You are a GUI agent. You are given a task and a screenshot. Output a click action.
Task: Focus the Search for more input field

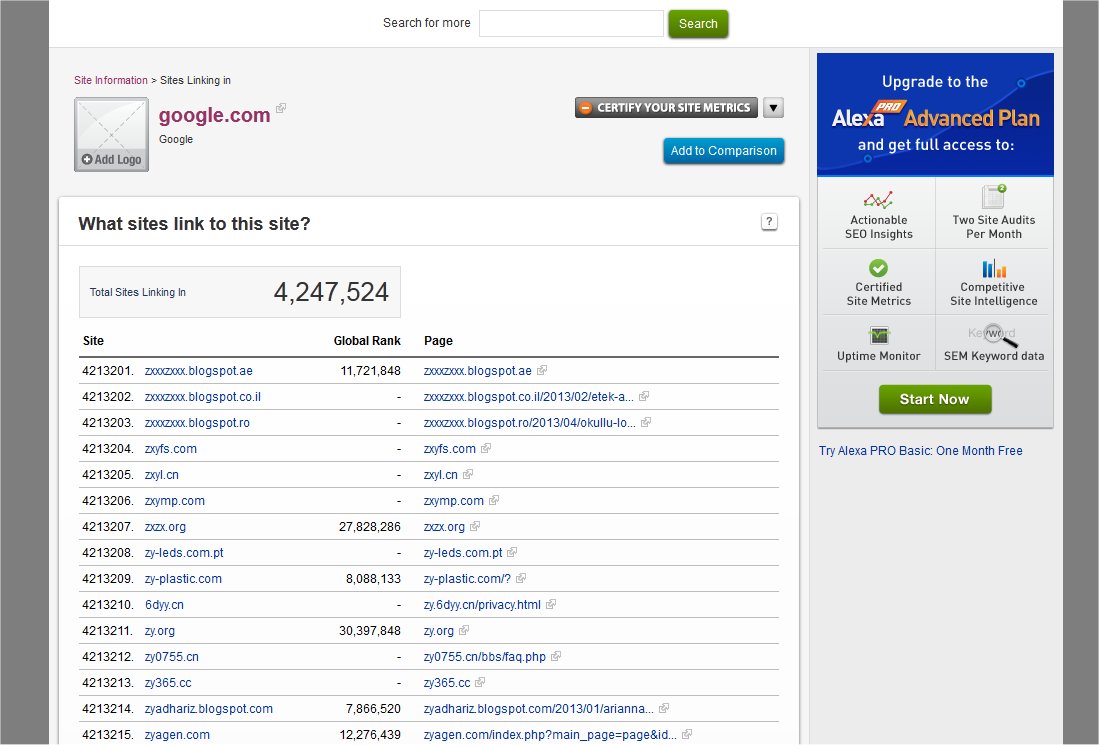[x=571, y=23]
